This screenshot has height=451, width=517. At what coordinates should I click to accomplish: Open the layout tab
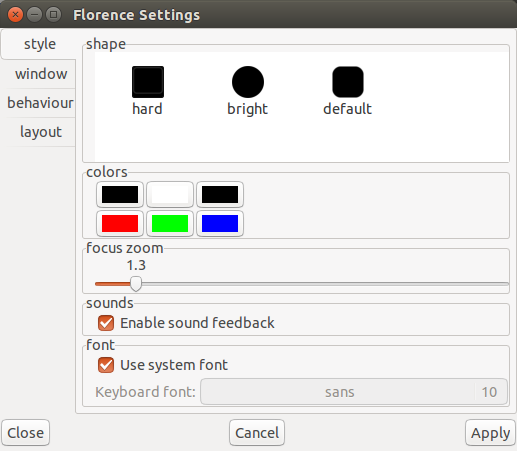click(x=41, y=132)
